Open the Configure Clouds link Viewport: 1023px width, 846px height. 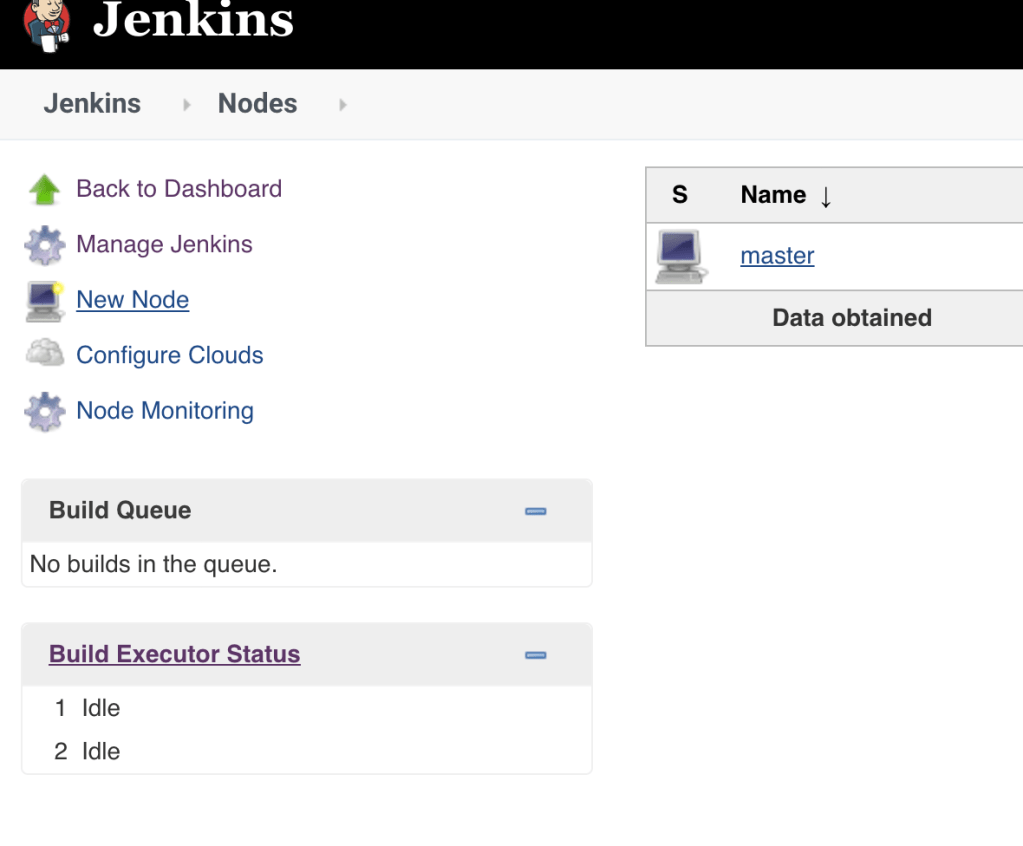[x=169, y=355]
